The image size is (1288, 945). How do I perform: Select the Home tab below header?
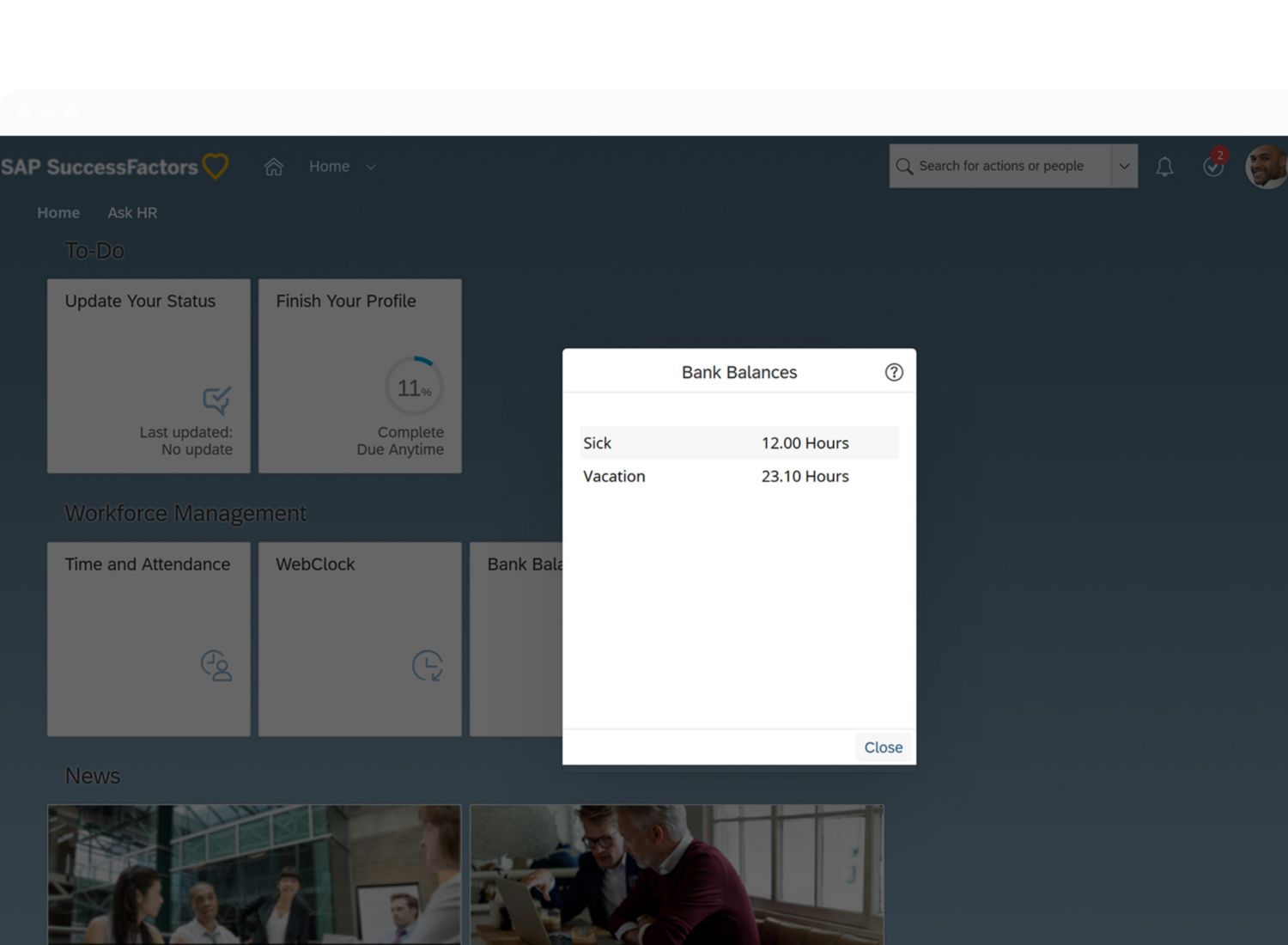coord(58,212)
